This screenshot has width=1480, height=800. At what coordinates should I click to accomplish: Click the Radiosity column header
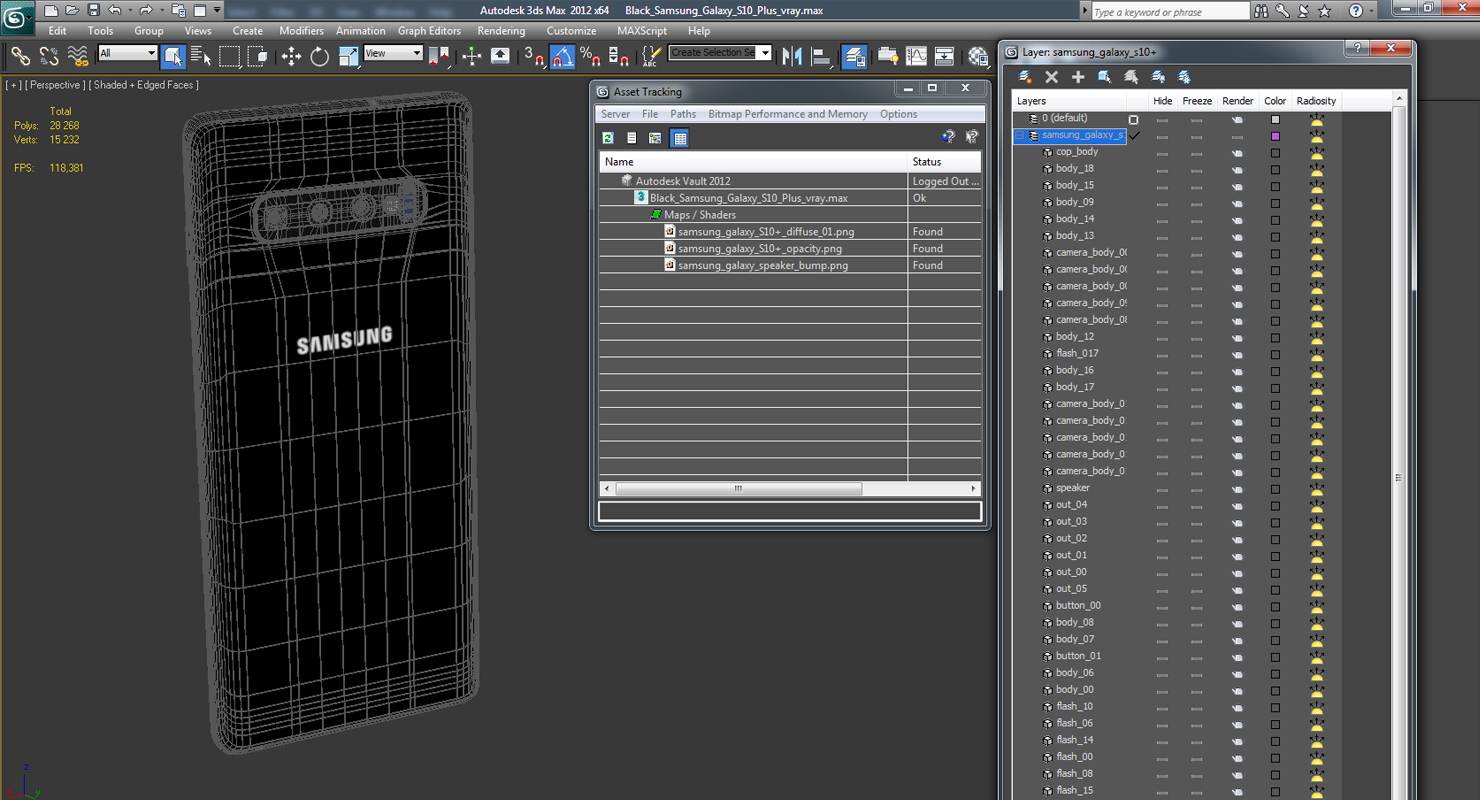[1316, 101]
